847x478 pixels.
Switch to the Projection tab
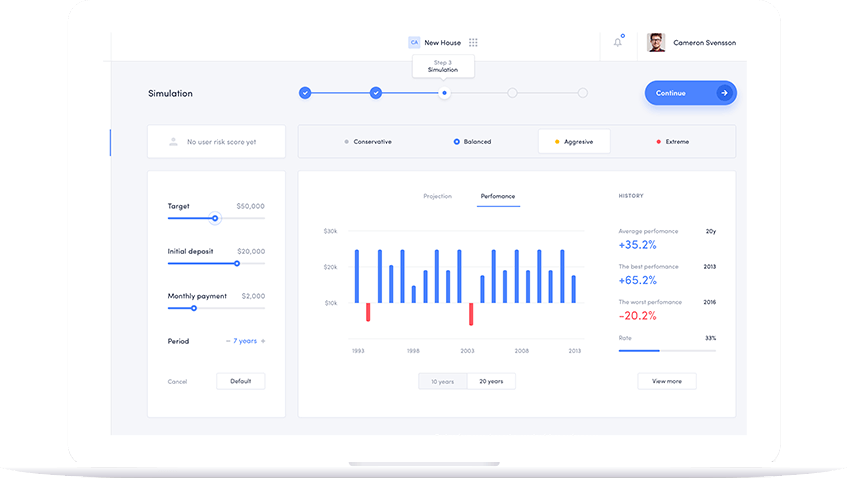tap(438, 196)
